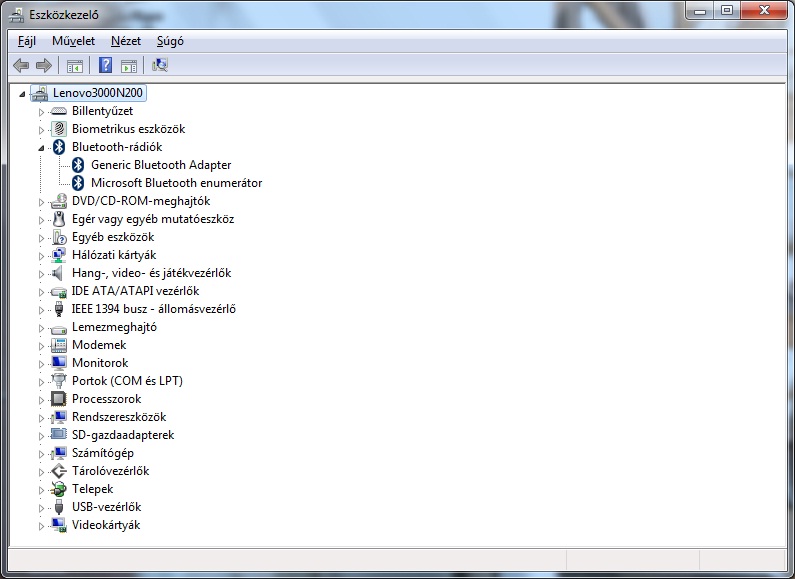The image size is (795, 579).
Task: Open the Nézet menu
Action: (126, 41)
